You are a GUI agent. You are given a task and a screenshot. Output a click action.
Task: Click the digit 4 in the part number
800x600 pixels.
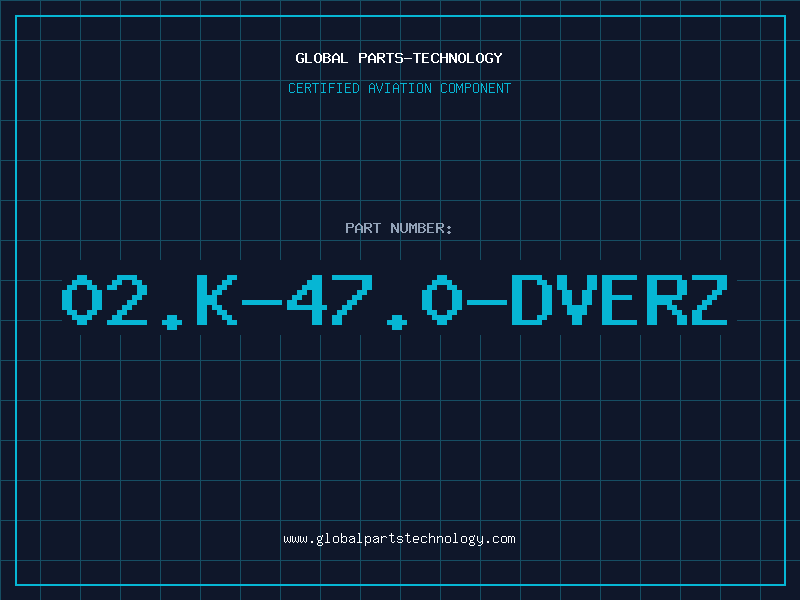(x=307, y=300)
